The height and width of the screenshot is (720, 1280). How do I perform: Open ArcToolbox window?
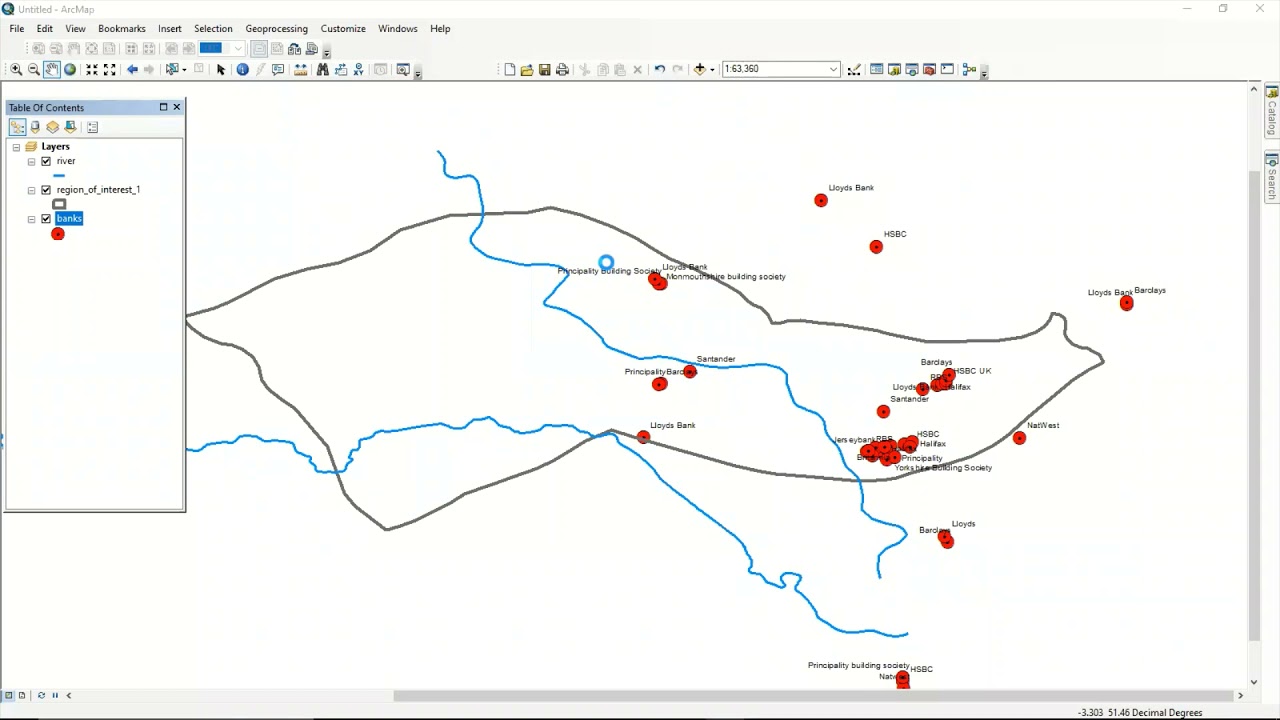pos(929,69)
